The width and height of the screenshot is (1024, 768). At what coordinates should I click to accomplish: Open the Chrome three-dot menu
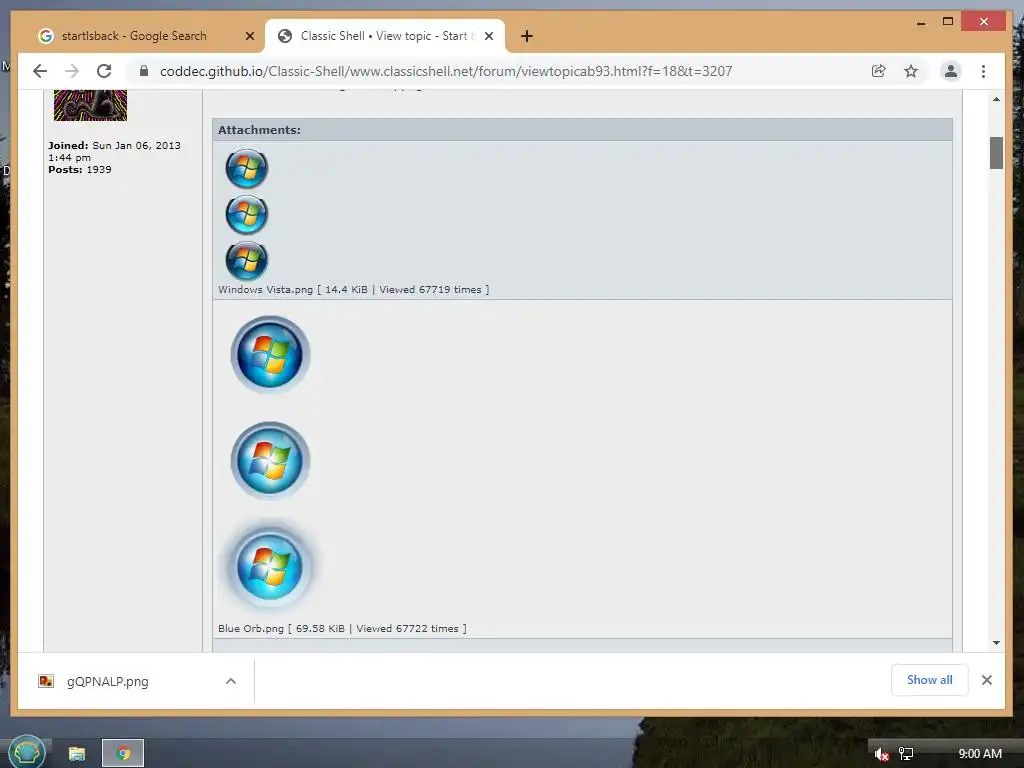coord(984,71)
